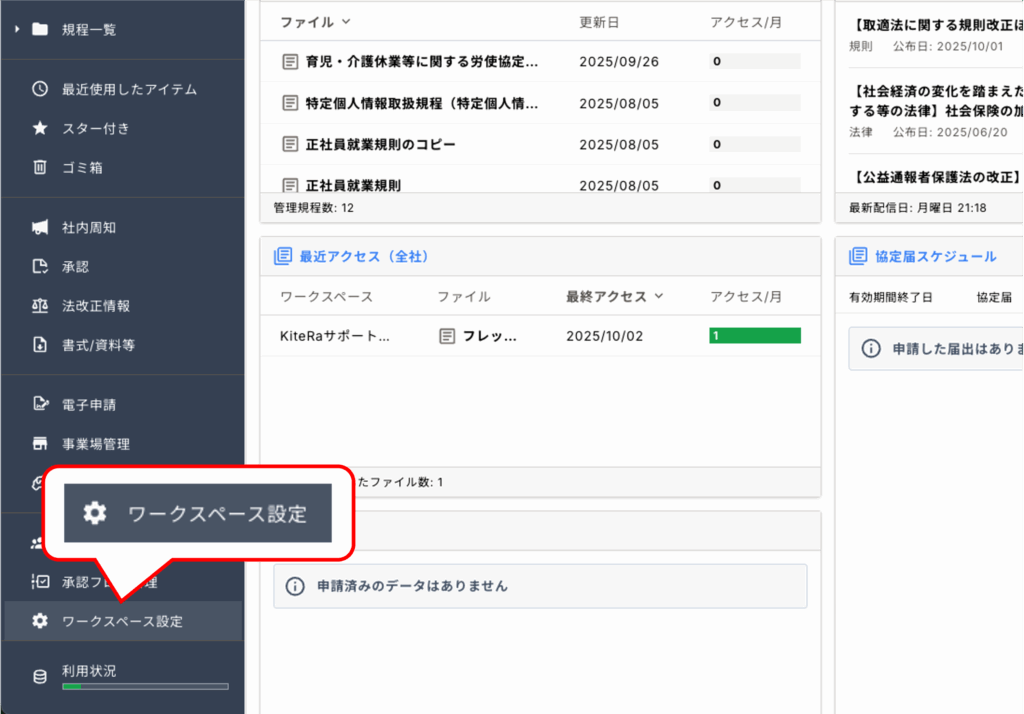Open ワークスペース設定 in the bottom sidebar
The width and height of the screenshot is (1024, 714).
click(122, 621)
